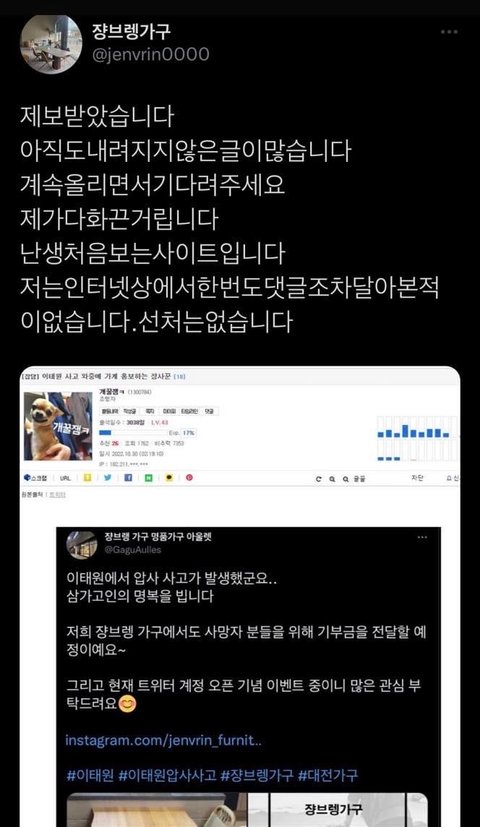This screenshot has height=827, width=480.
Task: Open the three-dots menu on 쟝브렝가구 tweet
Action: tap(449, 32)
